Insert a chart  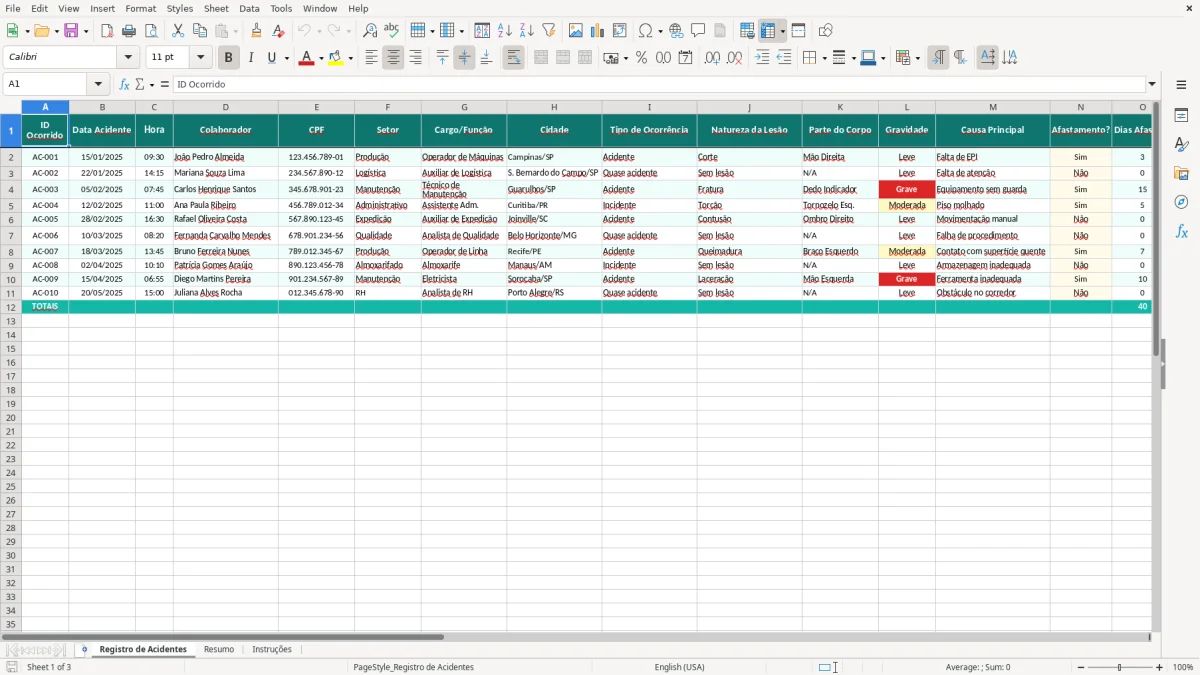[x=598, y=31]
